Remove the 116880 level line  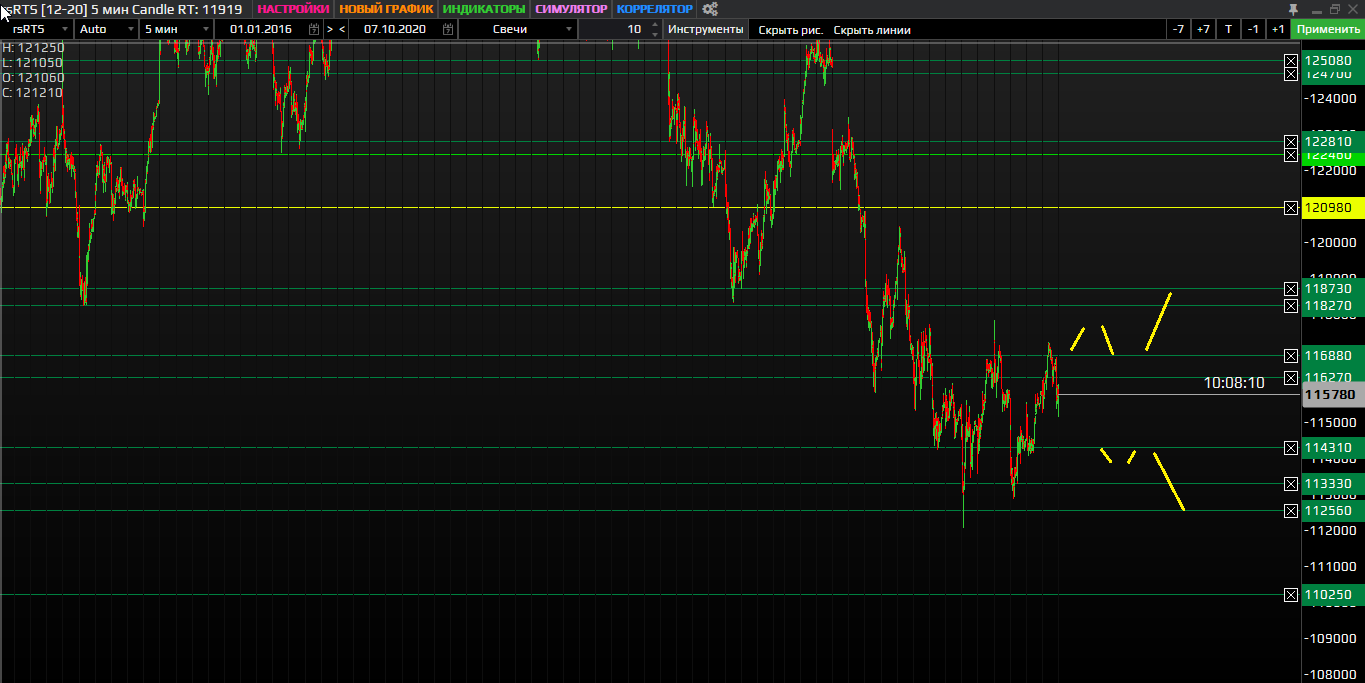point(1290,356)
